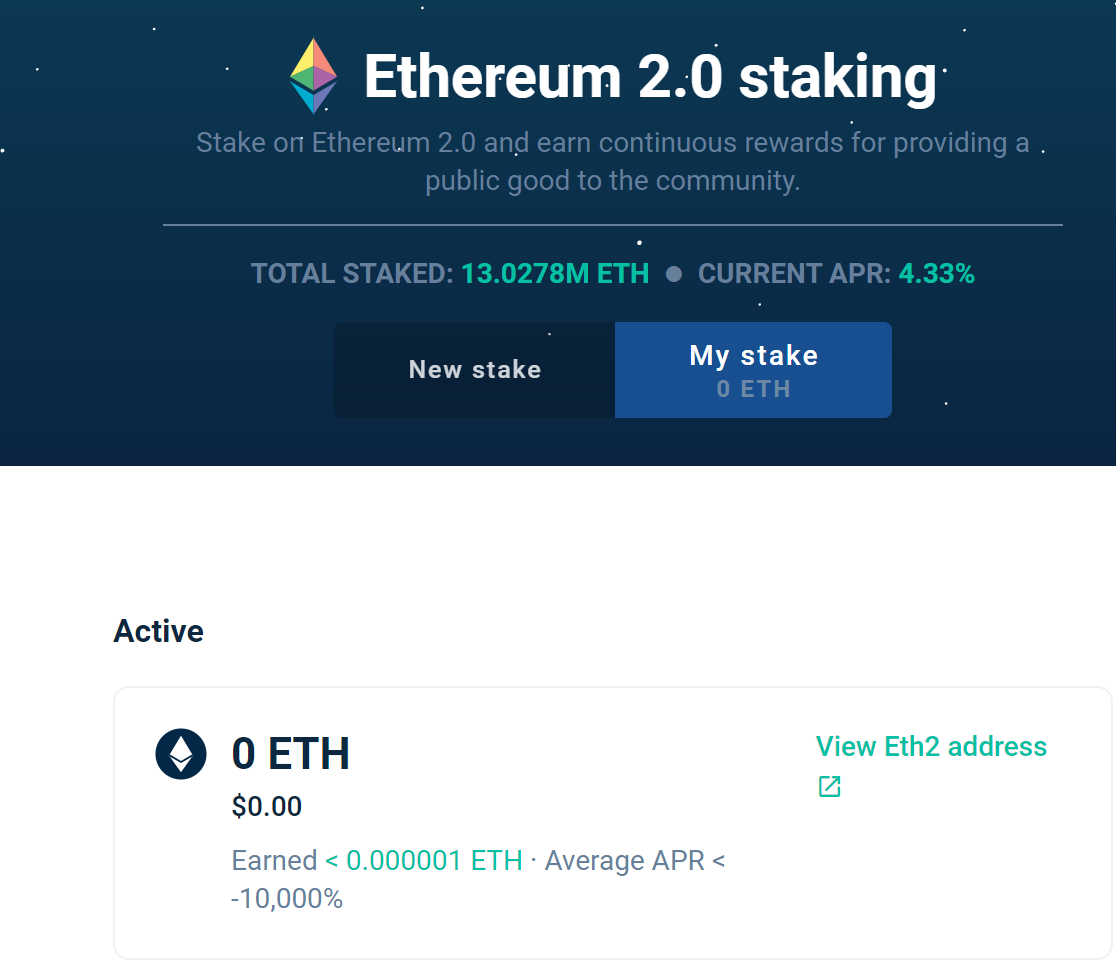Click the Active section heading
This screenshot has width=1116, height=960.
pyautogui.click(x=159, y=631)
